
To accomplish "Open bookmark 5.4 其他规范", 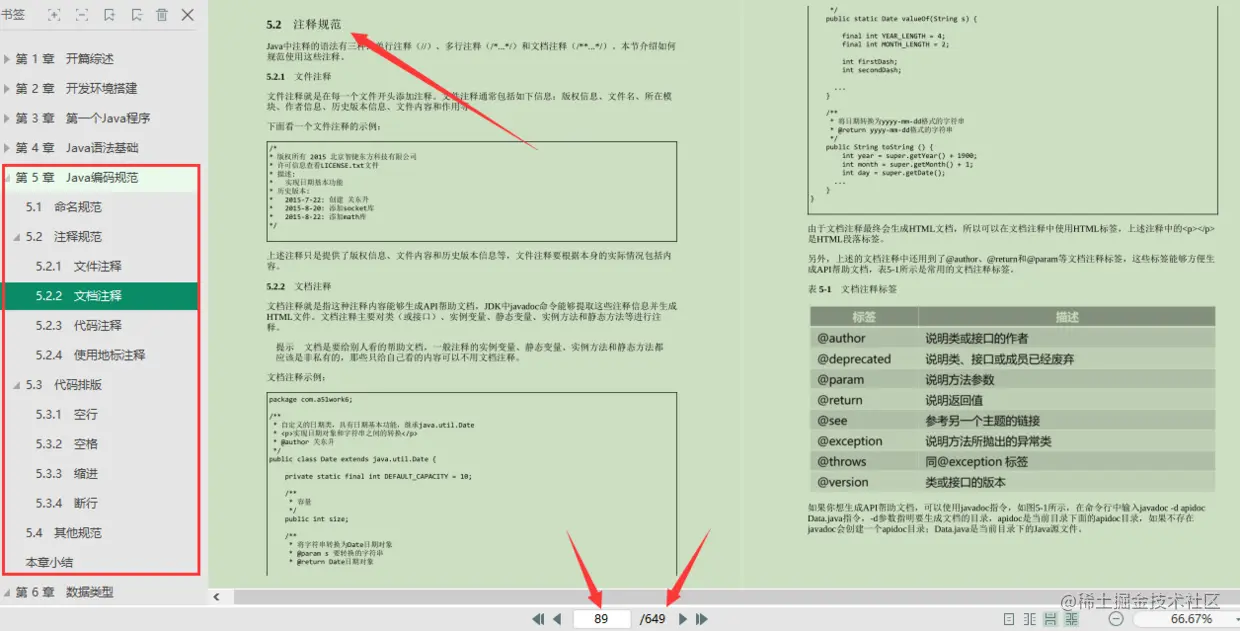I will tap(64, 533).
